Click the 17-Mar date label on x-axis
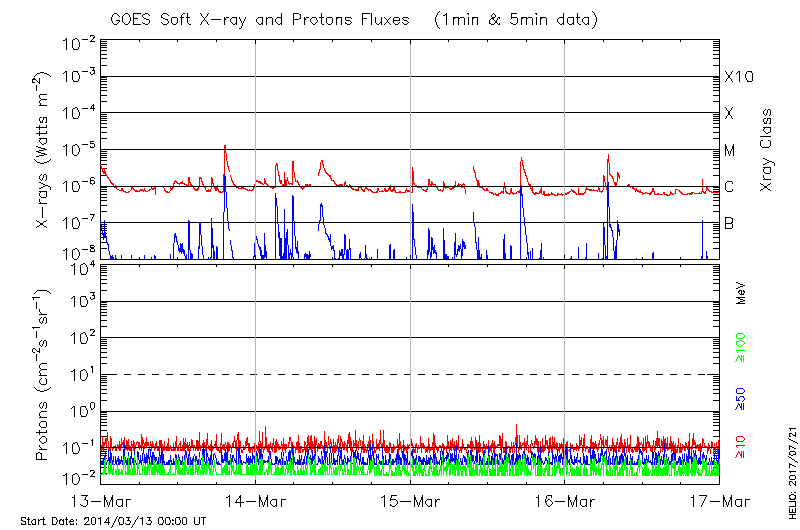 [x=719, y=501]
